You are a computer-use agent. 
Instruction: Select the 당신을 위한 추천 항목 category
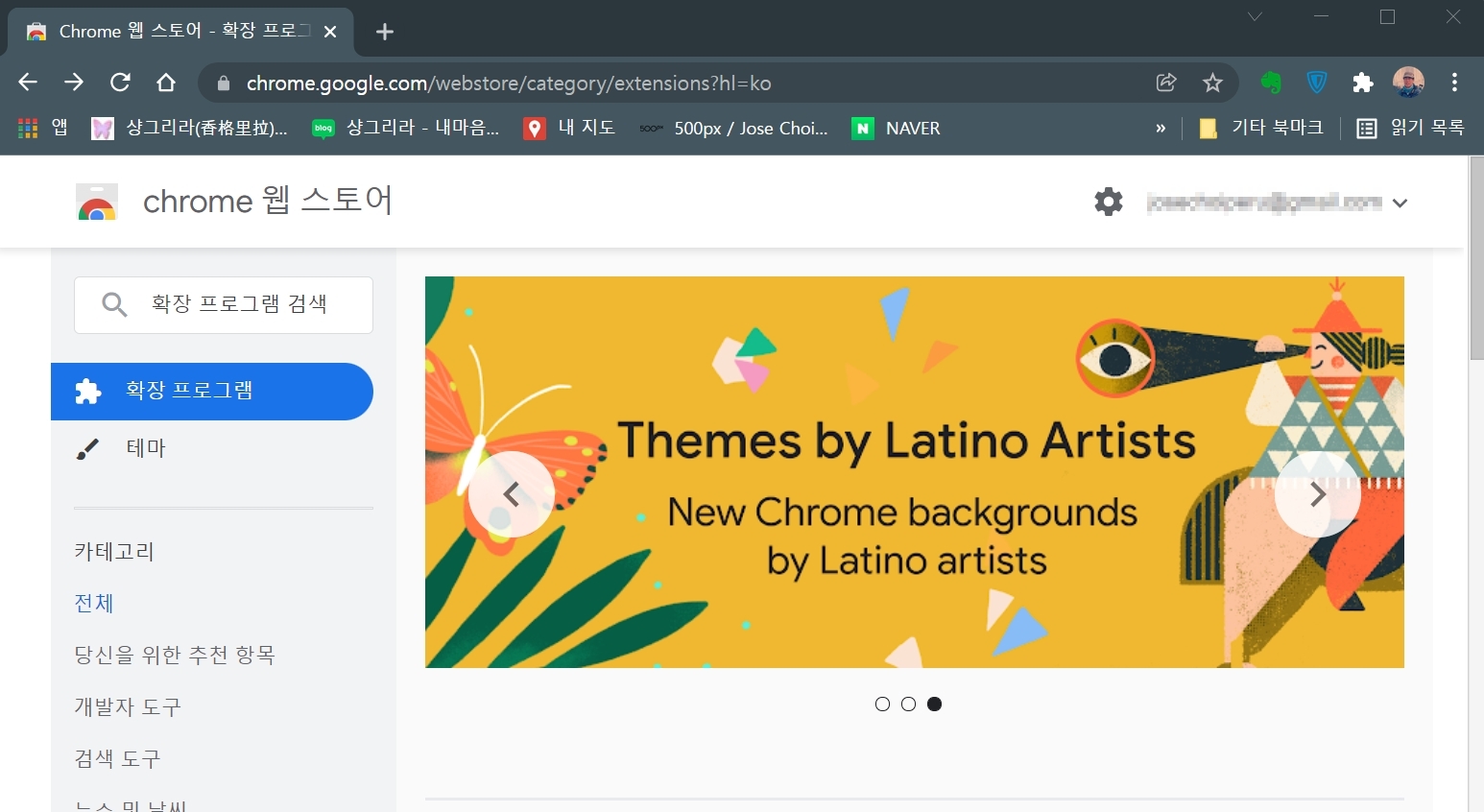175,655
